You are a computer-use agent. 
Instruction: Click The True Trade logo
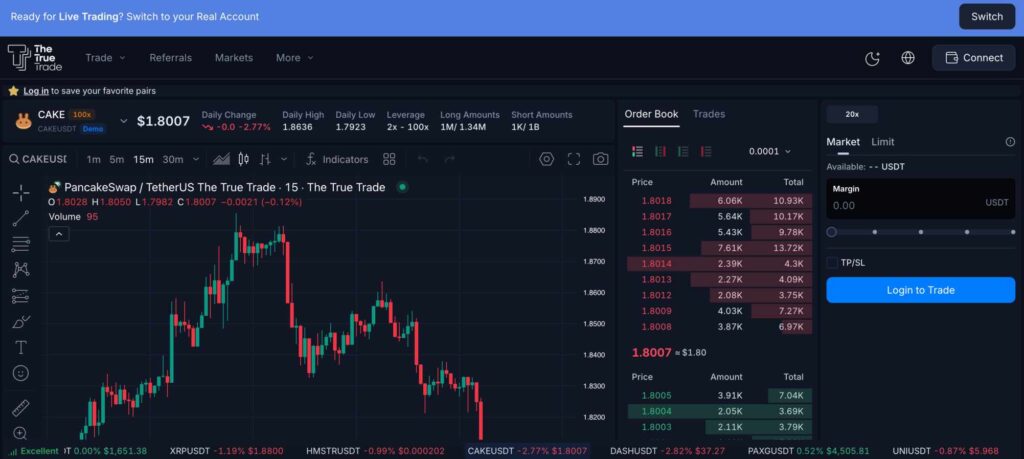click(35, 57)
